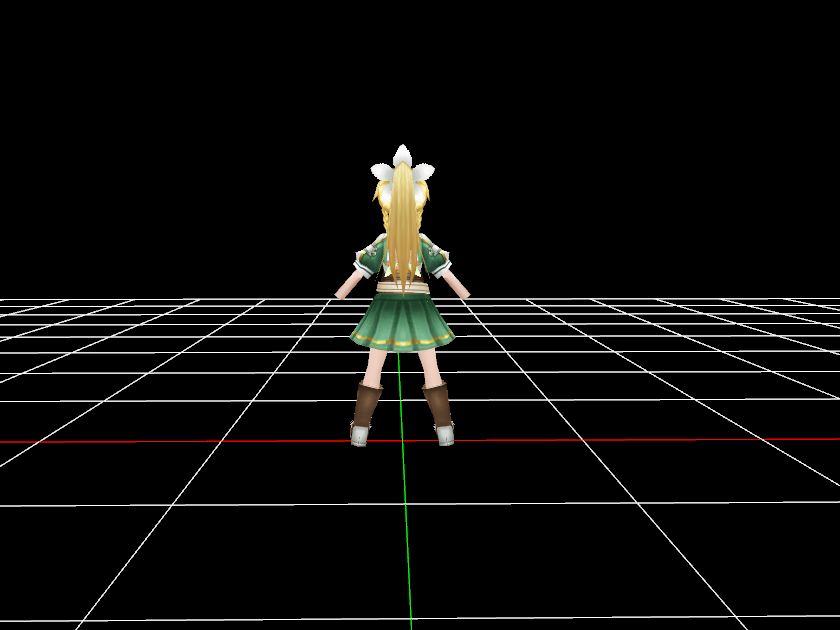Click the red axis line right of character
The height and width of the screenshot is (630, 840).
click(650, 439)
